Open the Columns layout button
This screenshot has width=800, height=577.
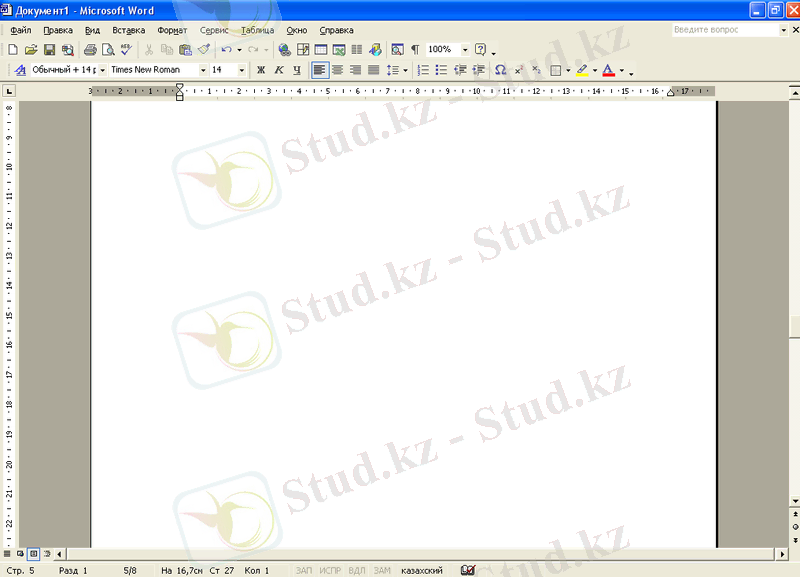click(357, 49)
